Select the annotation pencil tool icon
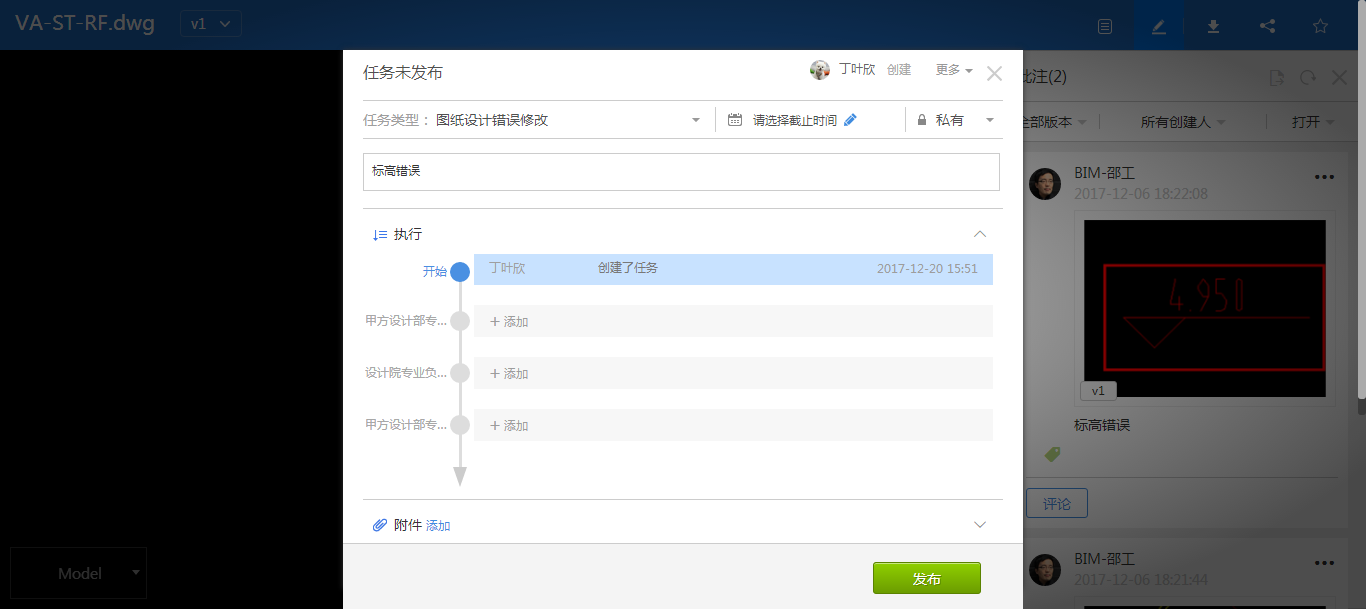 click(1158, 25)
